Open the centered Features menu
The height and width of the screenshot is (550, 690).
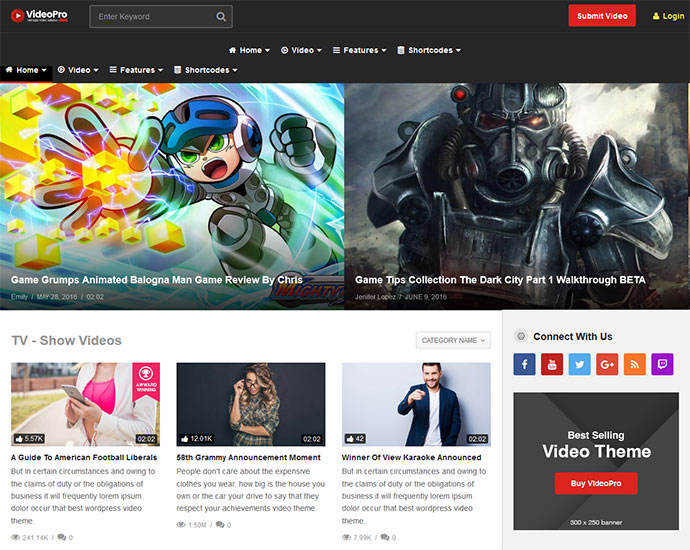click(x=360, y=50)
